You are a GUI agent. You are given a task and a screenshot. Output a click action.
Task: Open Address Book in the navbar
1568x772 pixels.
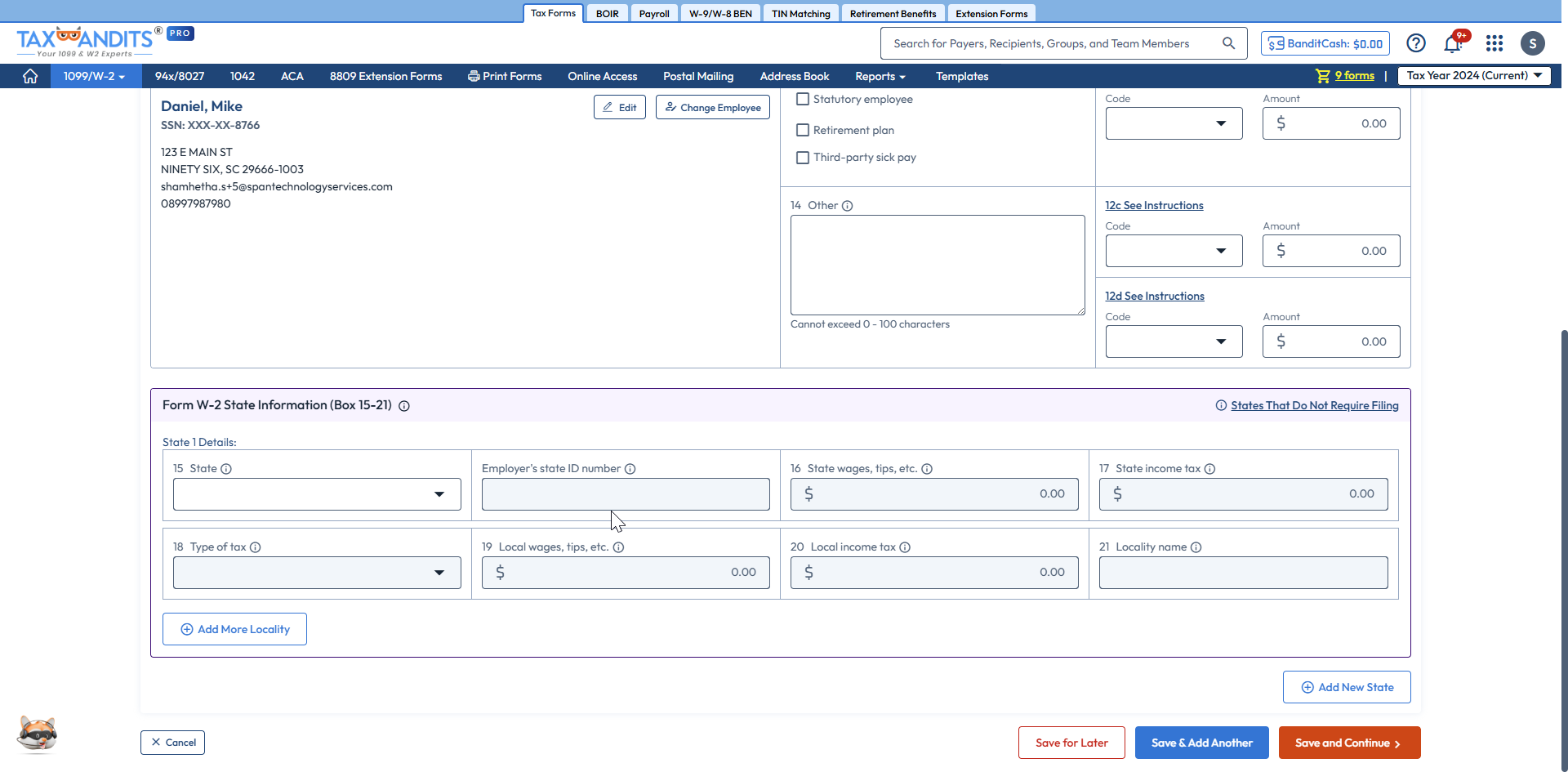(x=794, y=76)
